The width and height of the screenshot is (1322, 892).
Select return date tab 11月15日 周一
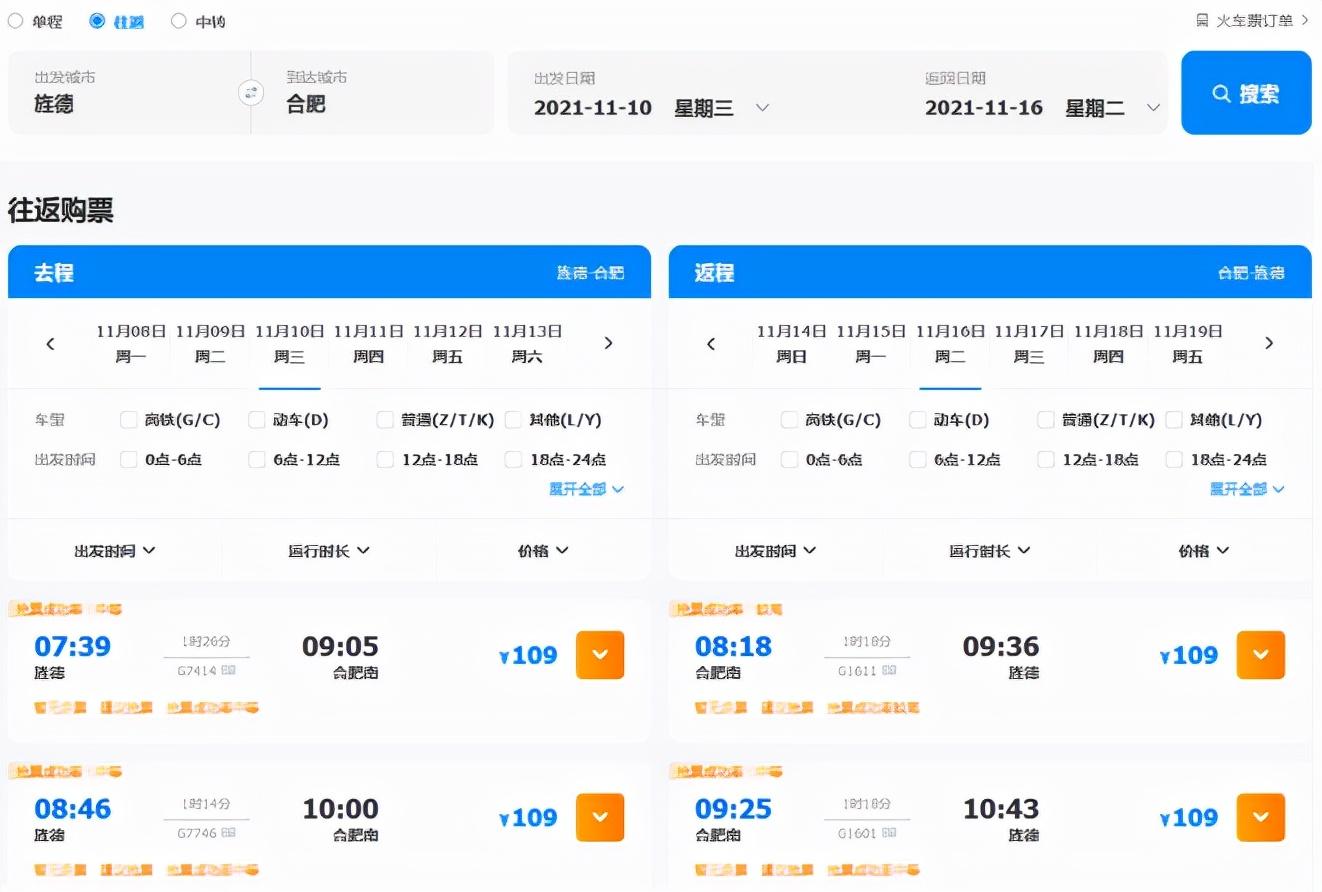coord(871,344)
